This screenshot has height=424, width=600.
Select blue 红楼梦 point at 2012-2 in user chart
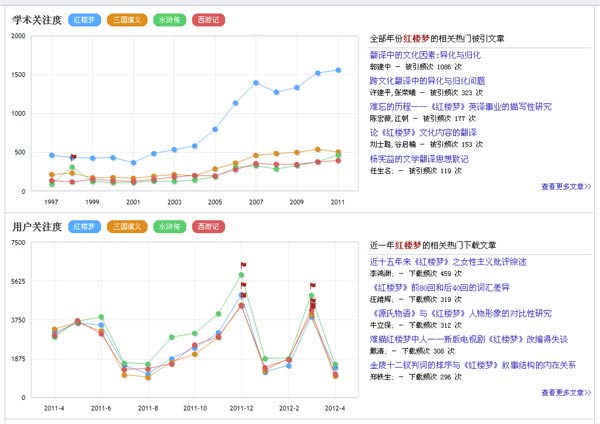tap(289, 366)
